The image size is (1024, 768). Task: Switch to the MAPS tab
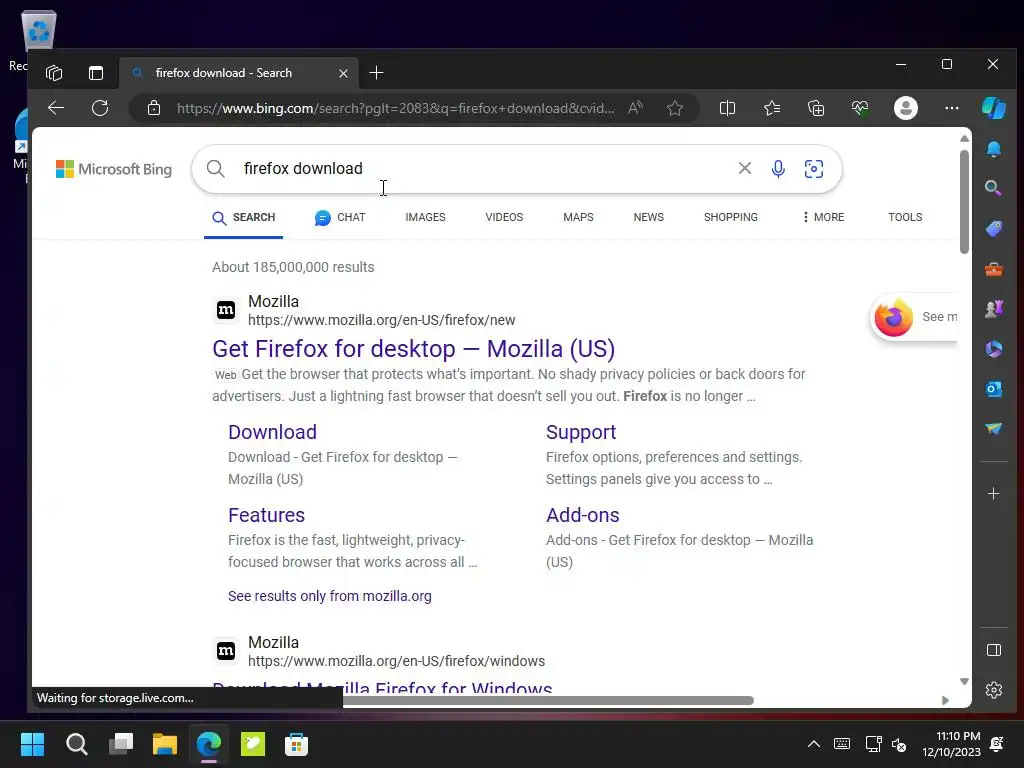579,217
